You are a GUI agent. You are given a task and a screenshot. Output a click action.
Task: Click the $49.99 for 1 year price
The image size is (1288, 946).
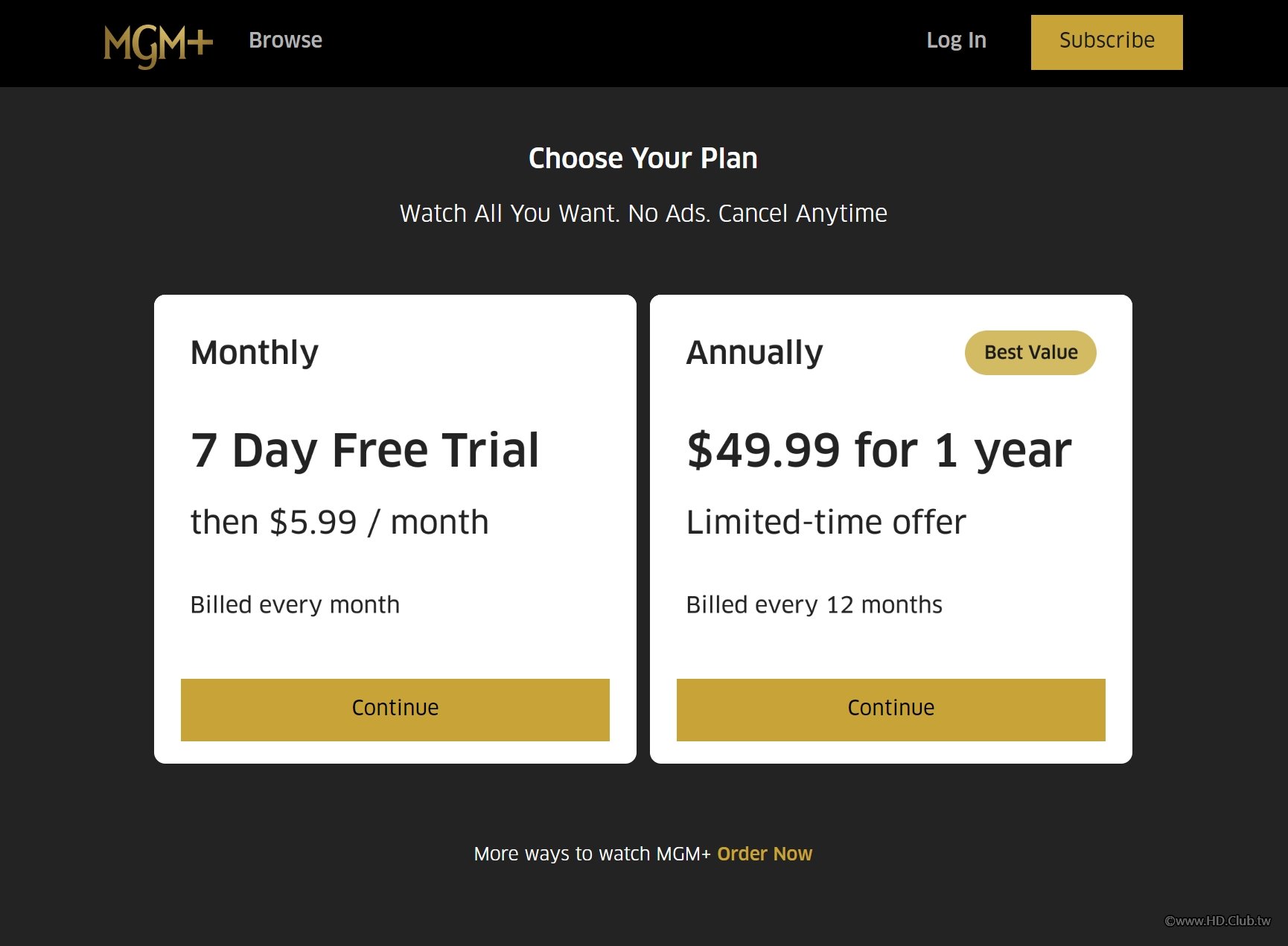(x=879, y=450)
